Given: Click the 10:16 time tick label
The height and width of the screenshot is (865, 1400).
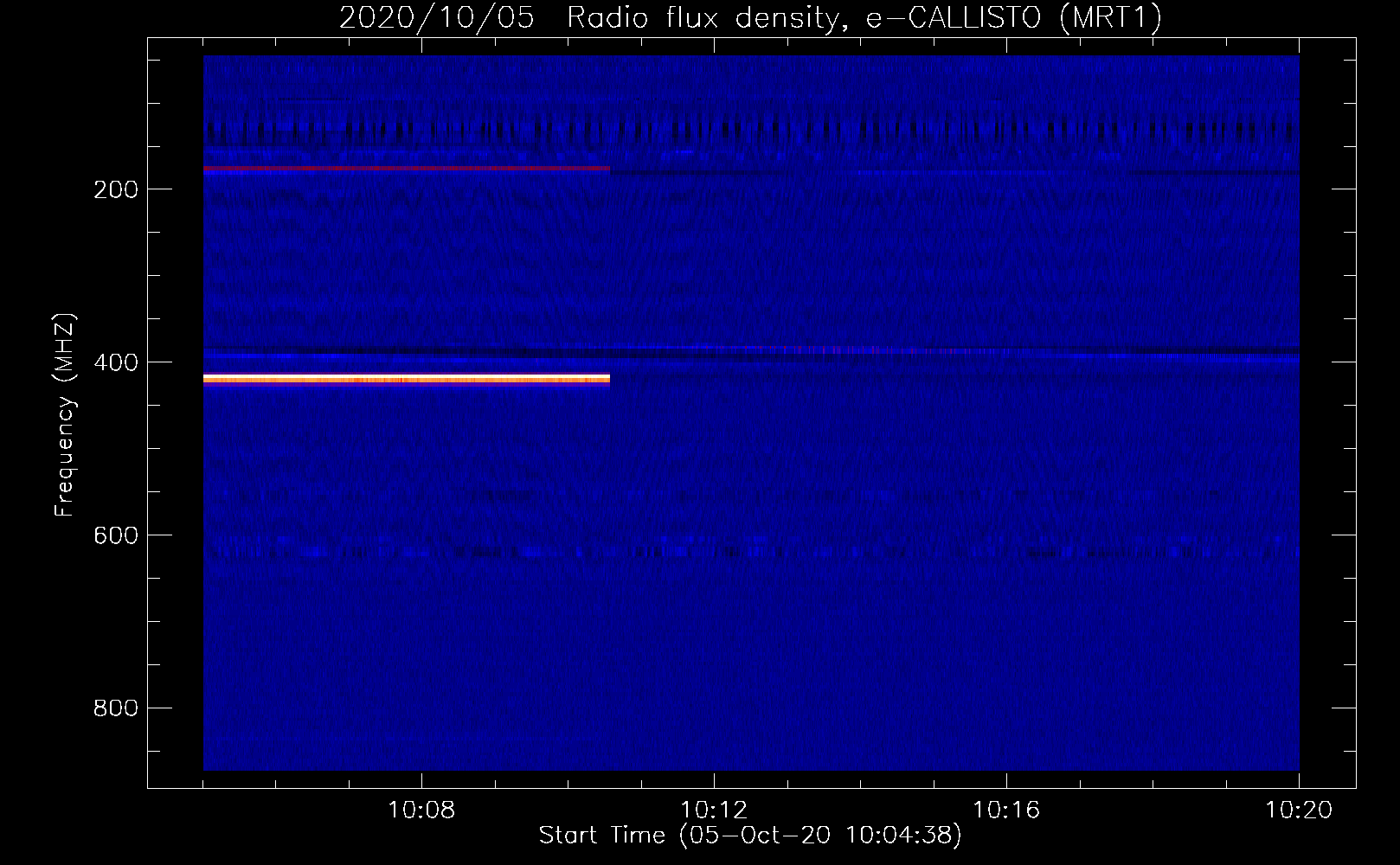Looking at the screenshot, I should [x=1006, y=811].
